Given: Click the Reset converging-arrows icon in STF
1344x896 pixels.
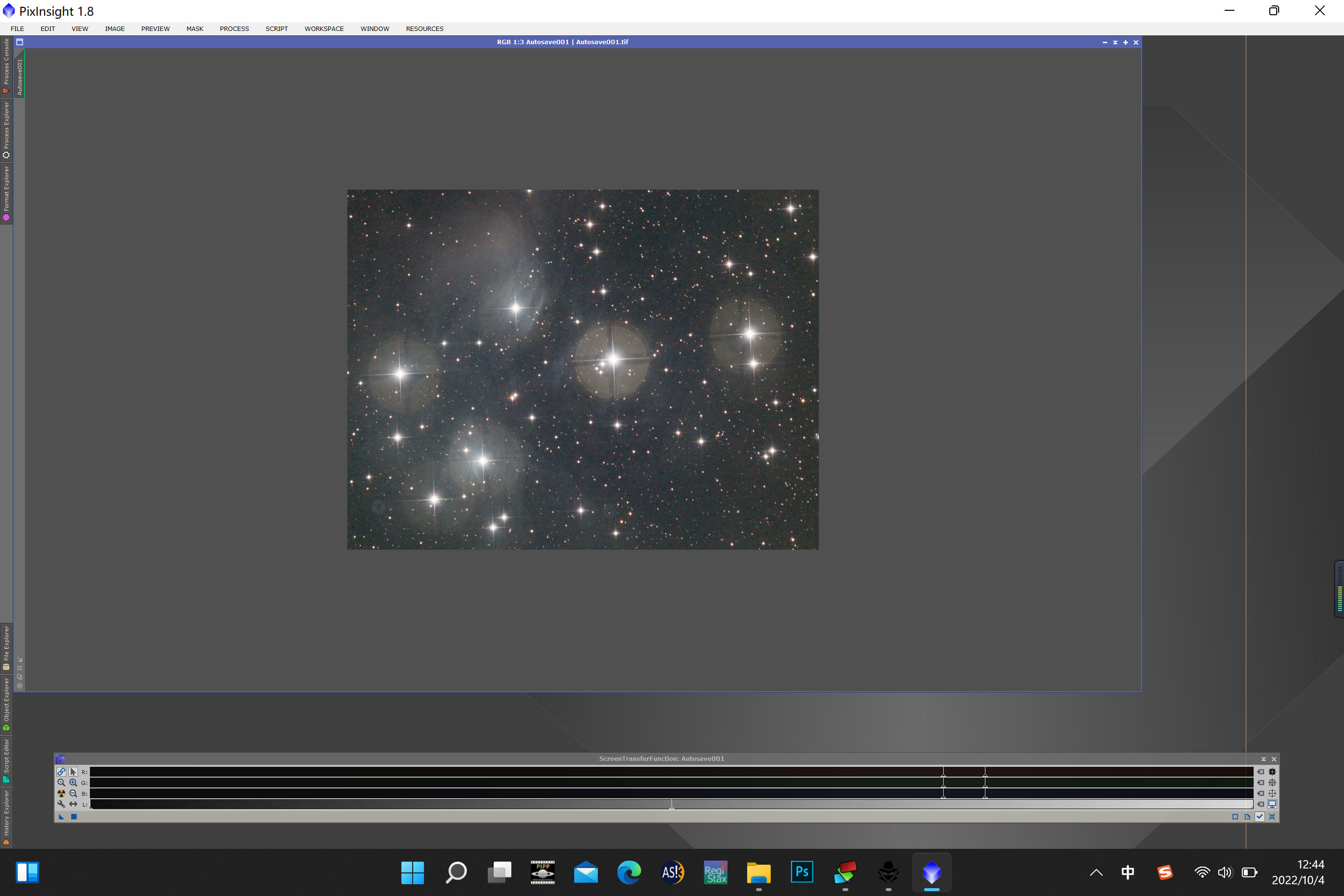Looking at the screenshot, I should pos(1273,817).
